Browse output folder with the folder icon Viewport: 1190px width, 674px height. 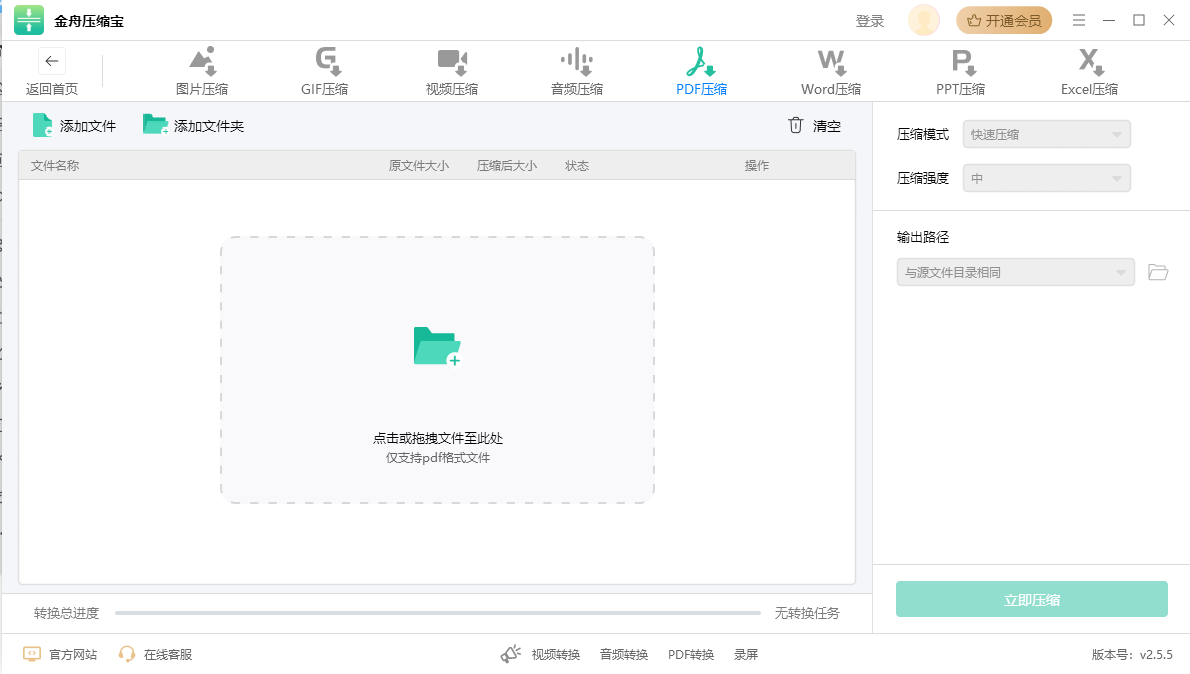1158,272
